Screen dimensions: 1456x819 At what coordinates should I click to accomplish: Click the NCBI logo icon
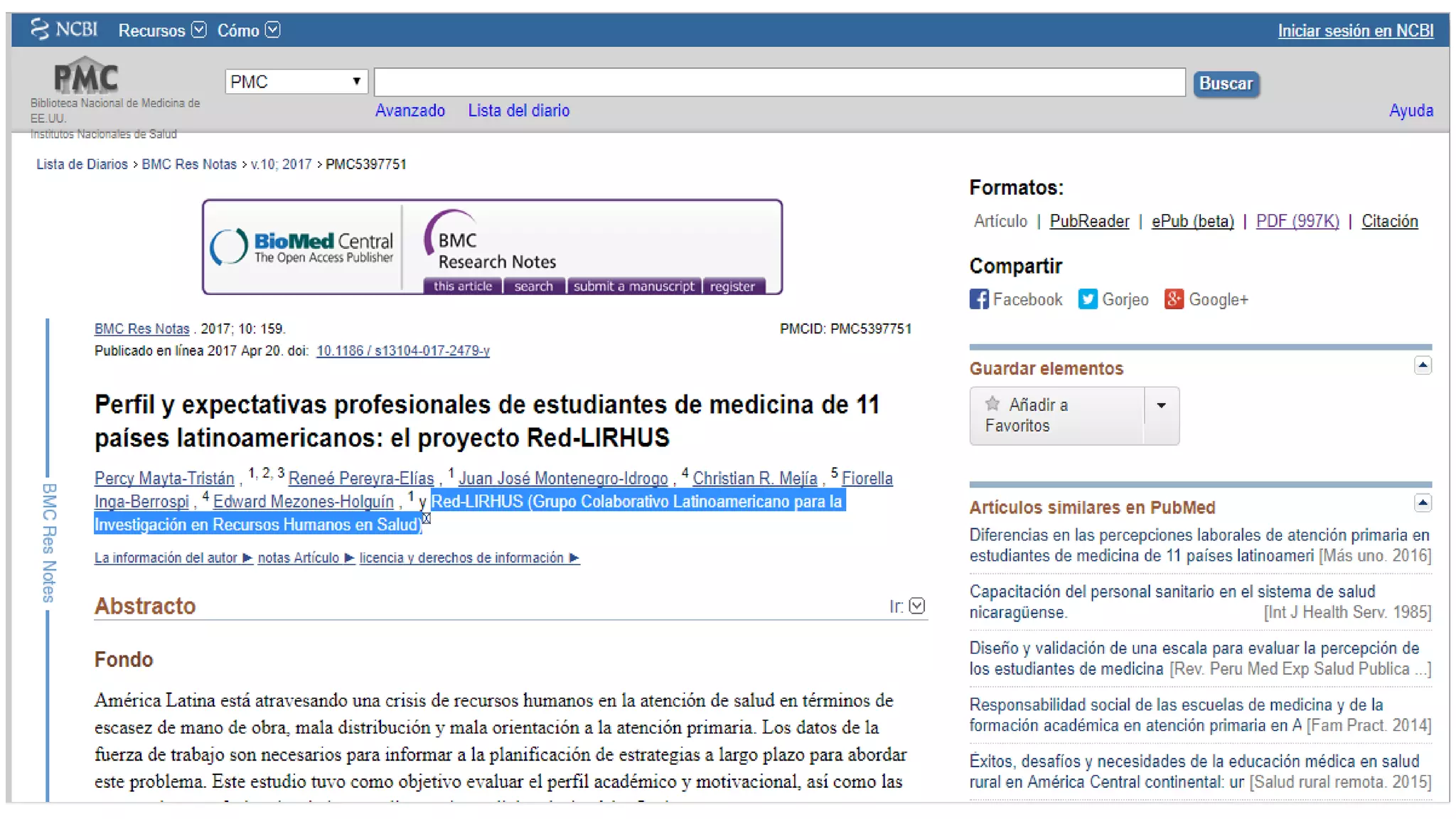(x=40, y=29)
